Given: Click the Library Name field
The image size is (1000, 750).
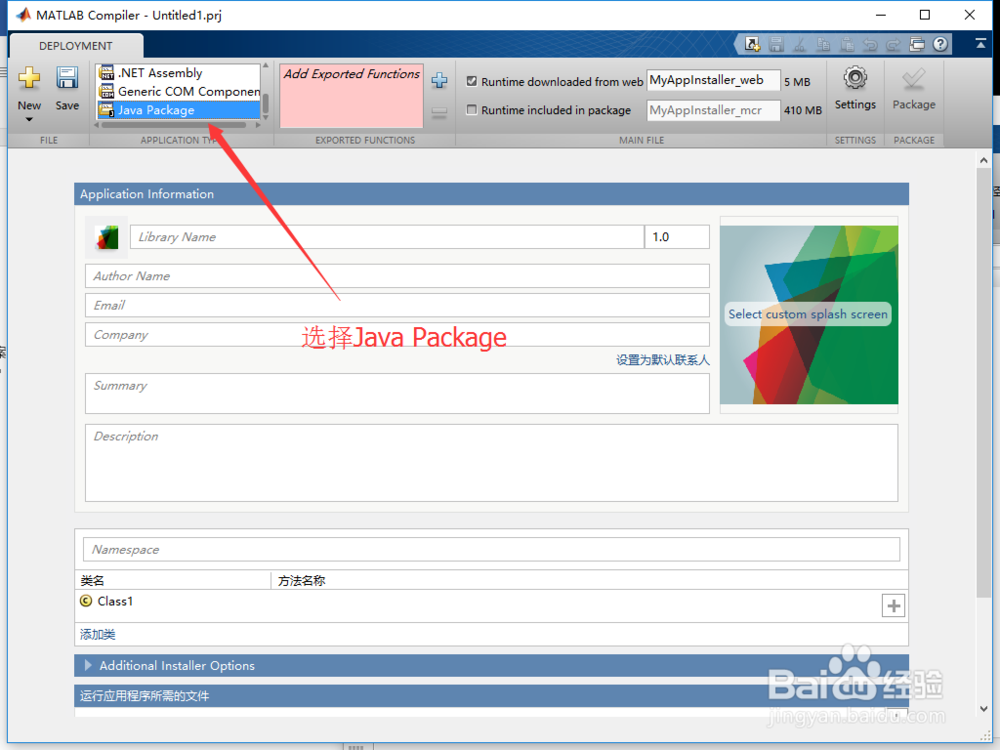Looking at the screenshot, I should 387,237.
